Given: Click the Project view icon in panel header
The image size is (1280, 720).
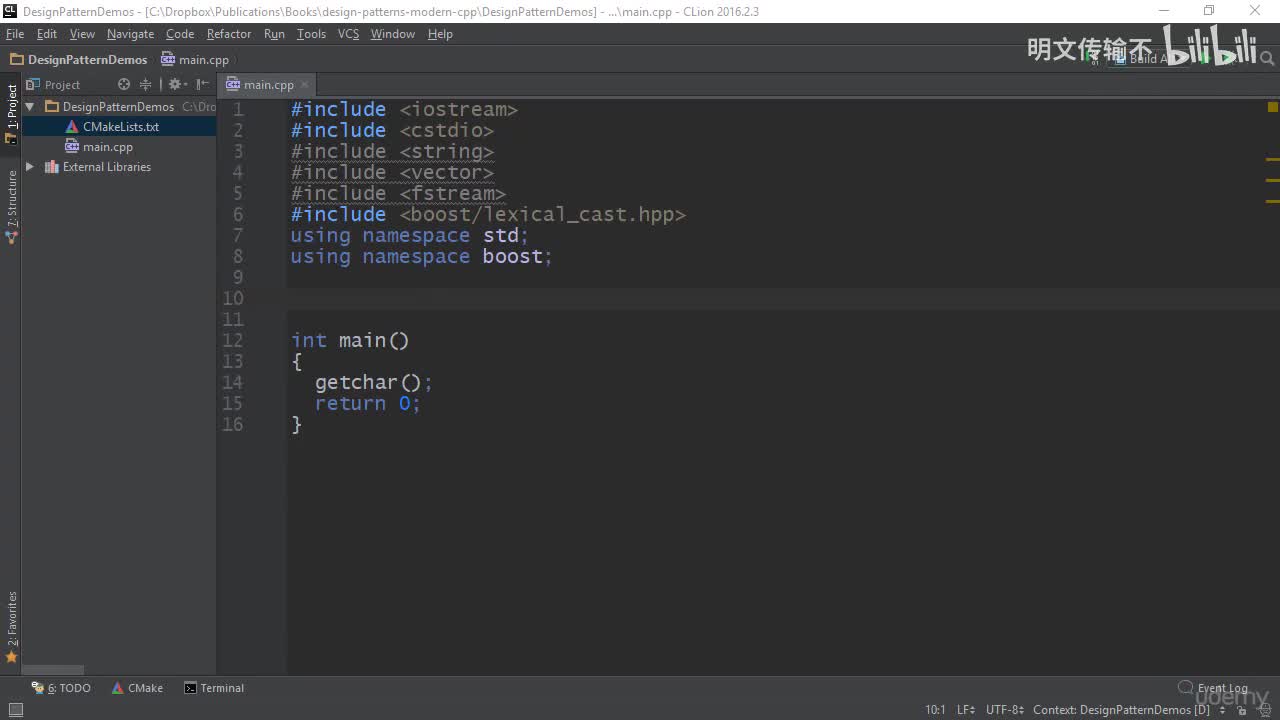Looking at the screenshot, I should point(33,85).
